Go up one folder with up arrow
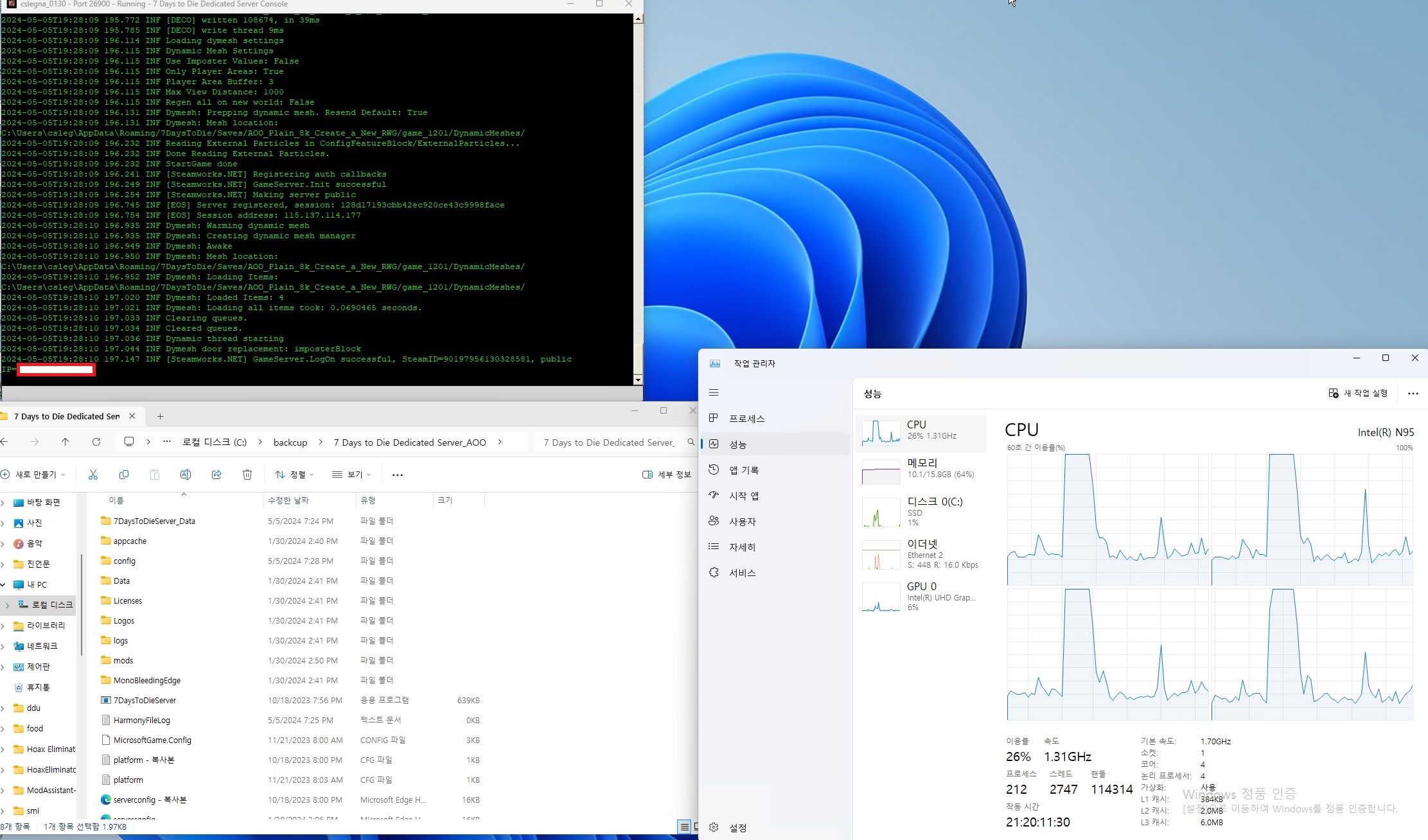 click(x=66, y=442)
